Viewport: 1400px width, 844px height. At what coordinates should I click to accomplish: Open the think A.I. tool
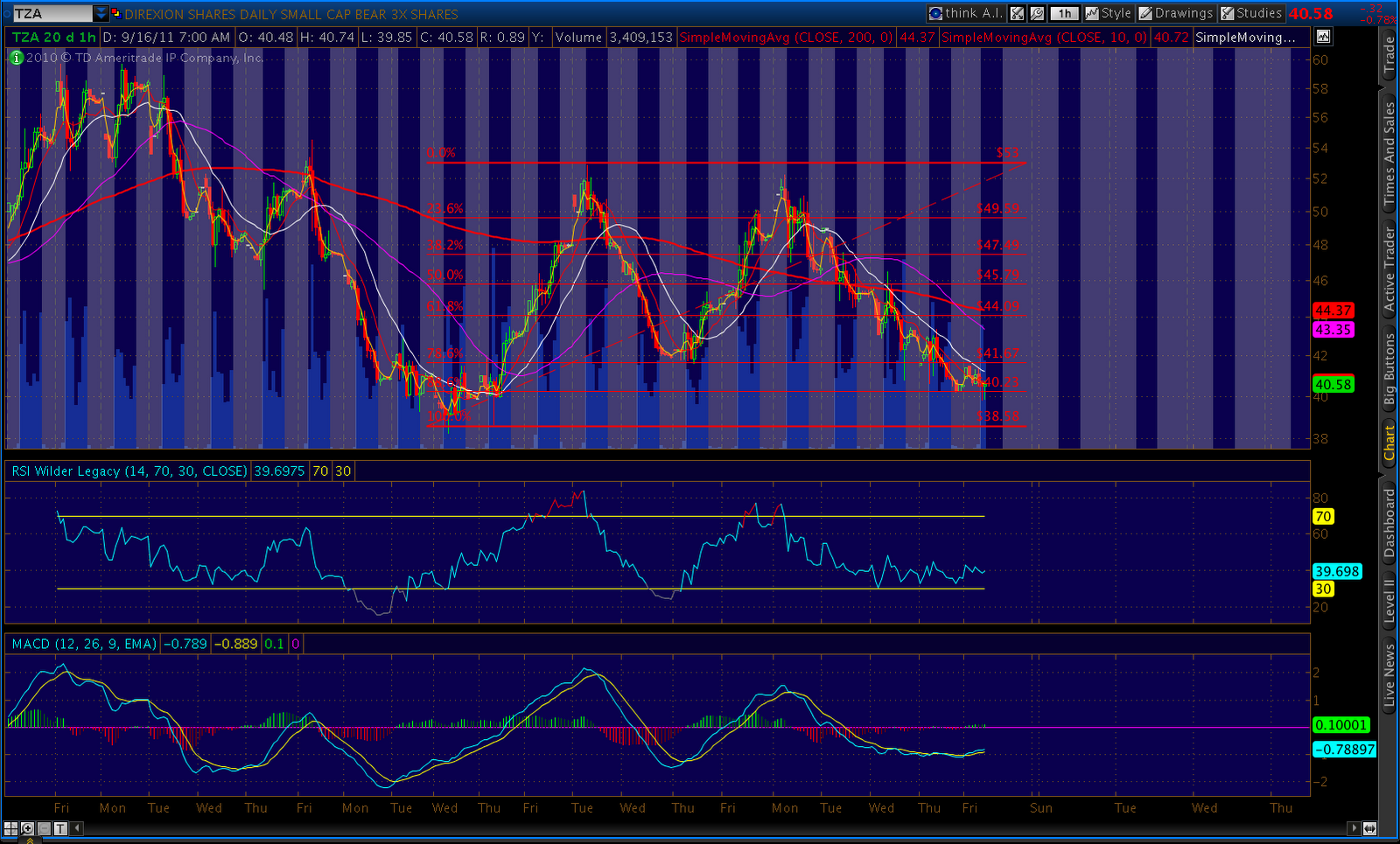point(966,13)
